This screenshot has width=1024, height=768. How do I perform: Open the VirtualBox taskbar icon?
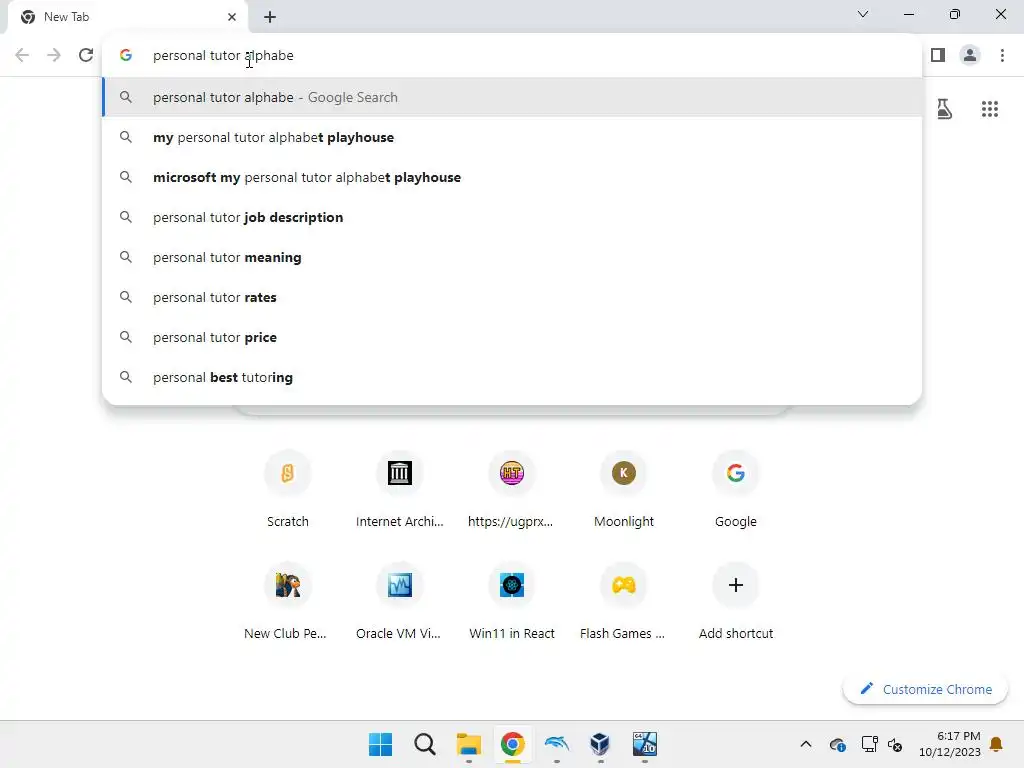(x=600, y=744)
